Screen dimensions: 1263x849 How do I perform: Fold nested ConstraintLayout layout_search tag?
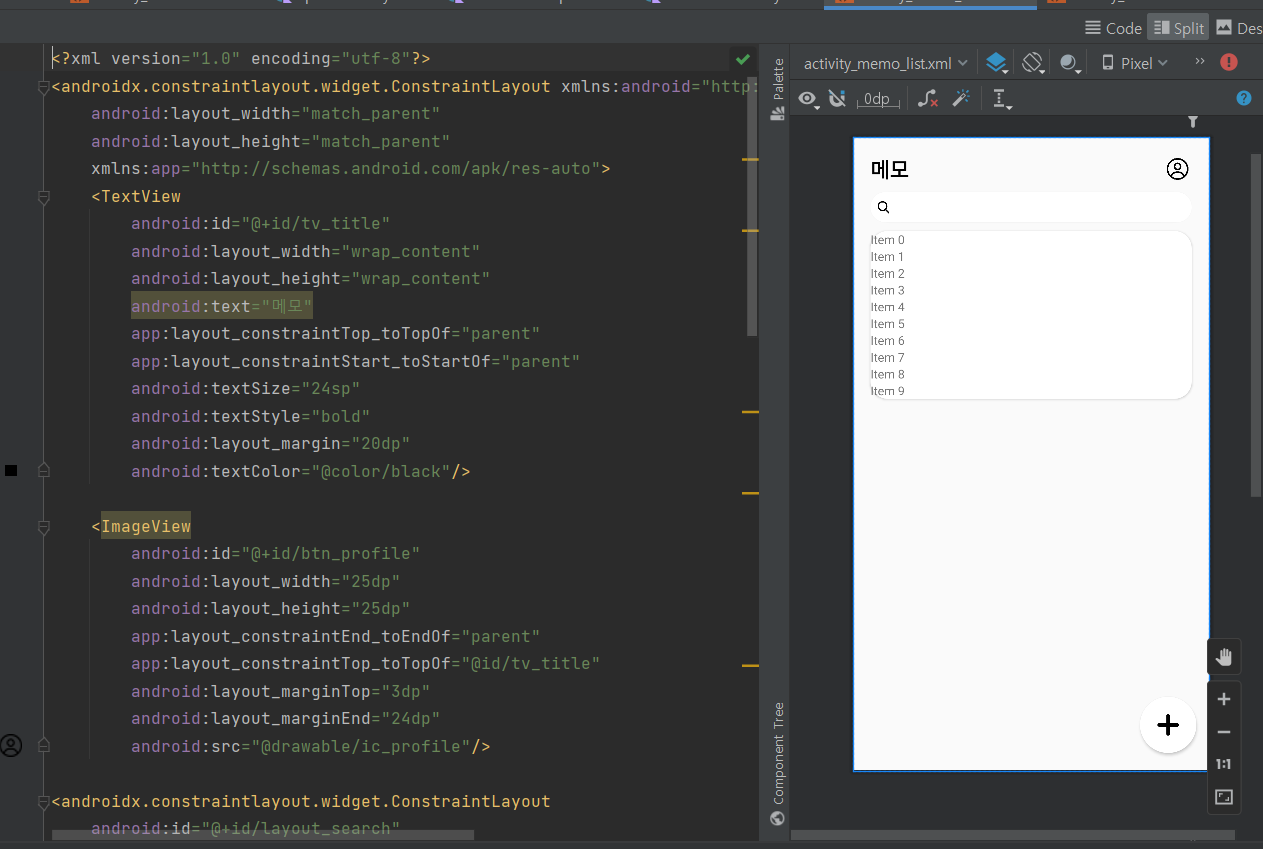[43, 802]
